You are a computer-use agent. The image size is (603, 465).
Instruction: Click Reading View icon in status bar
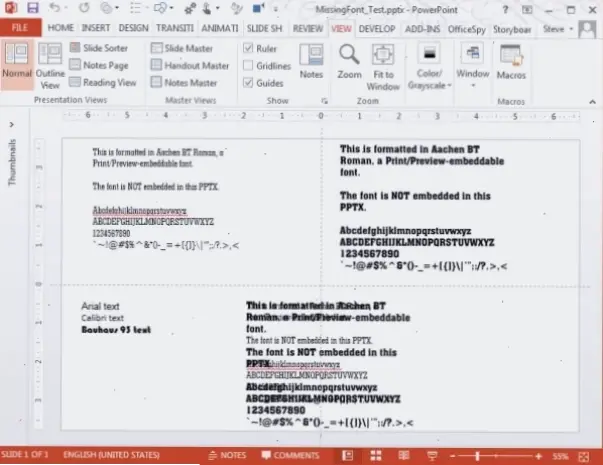click(x=404, y=456)
